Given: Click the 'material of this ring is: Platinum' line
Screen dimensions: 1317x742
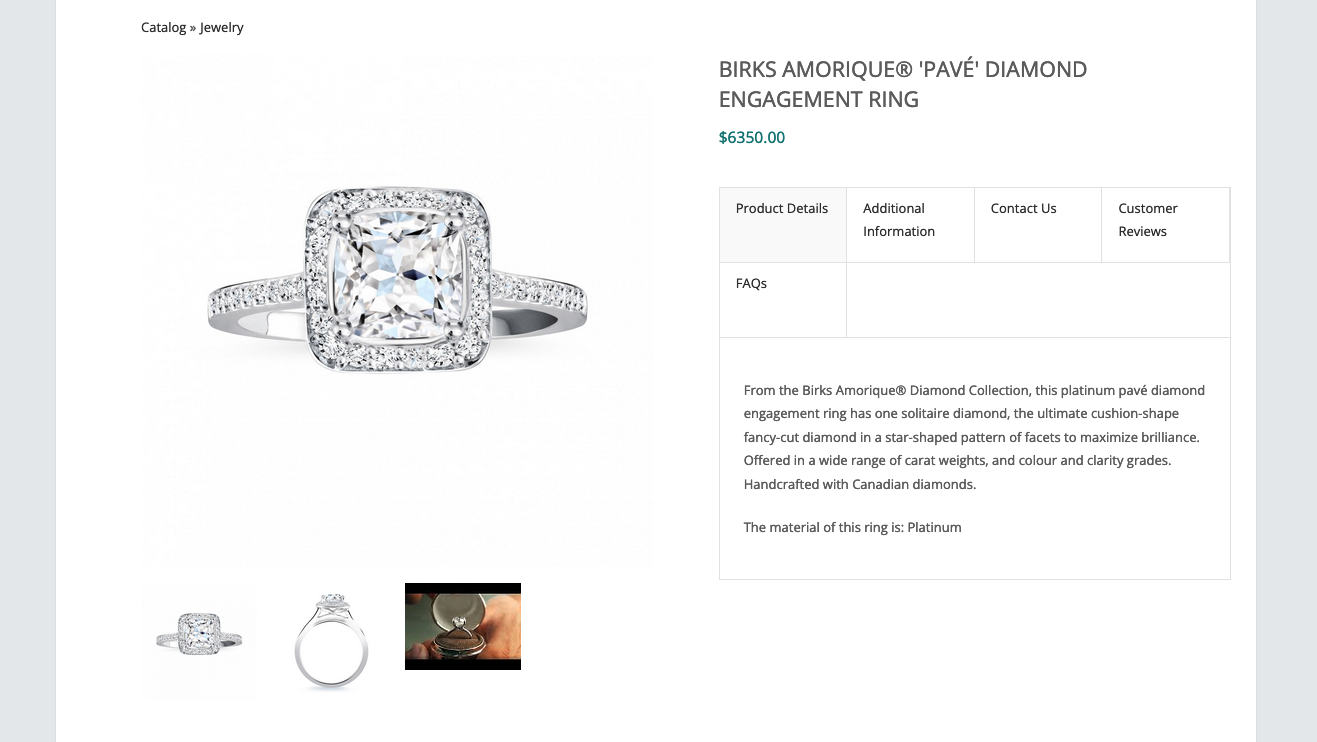Looking at the screenshot, I should pyautogui.click(x=853, y=527).
